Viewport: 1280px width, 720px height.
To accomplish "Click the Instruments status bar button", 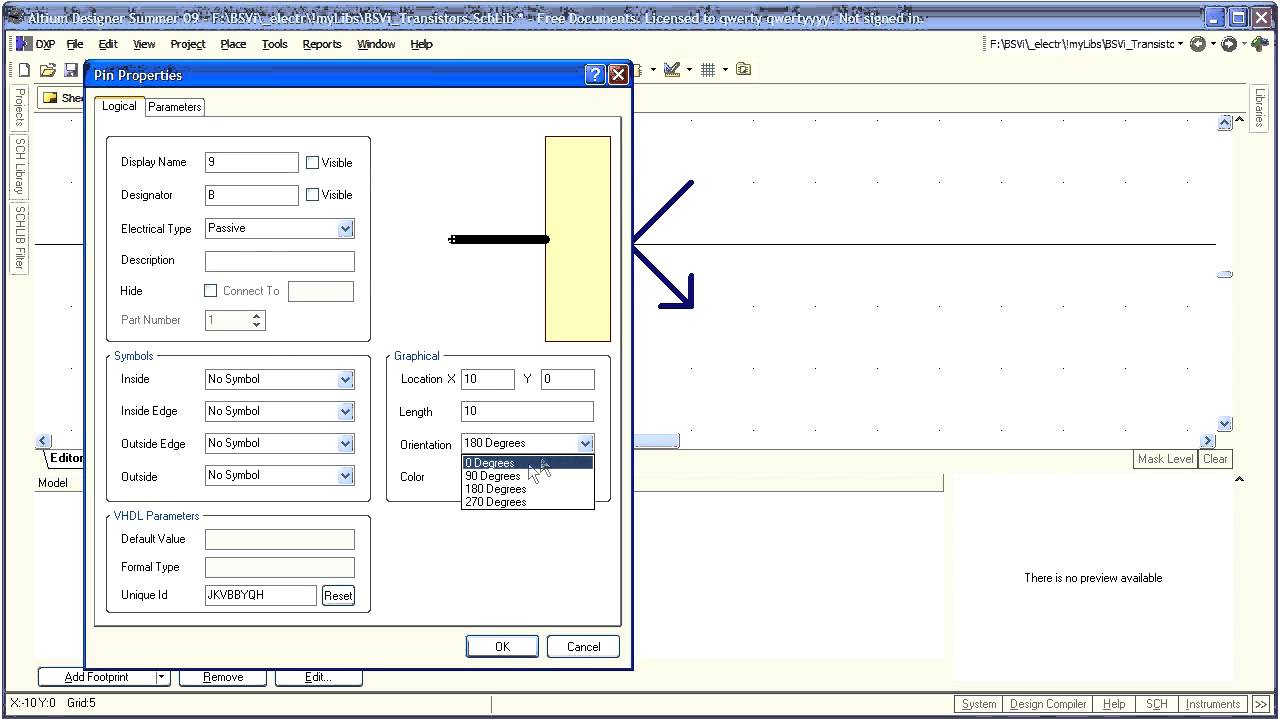I will pyautogui.click(x=1213, y=704).
